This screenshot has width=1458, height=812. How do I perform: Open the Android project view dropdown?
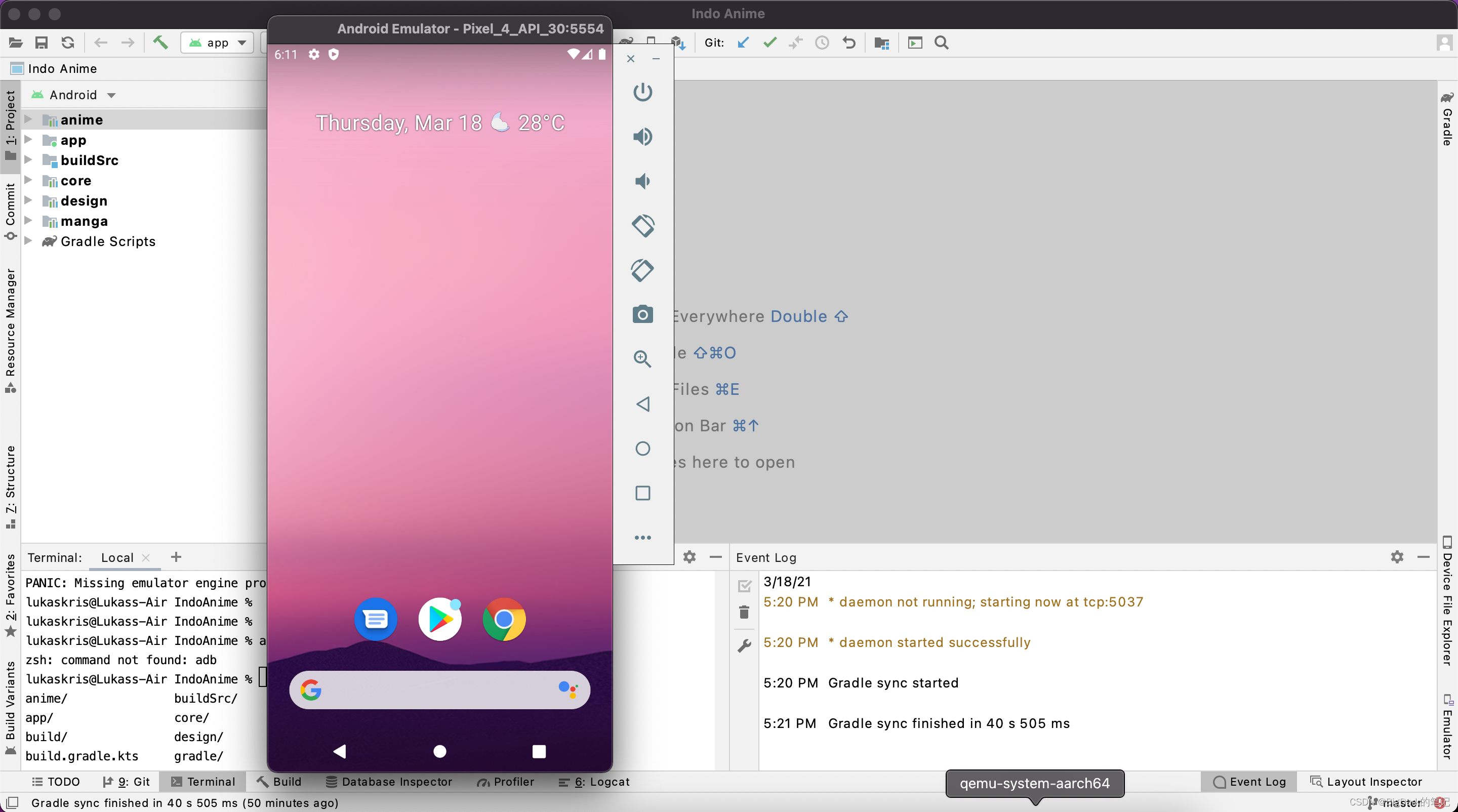[x=74, y=95]
